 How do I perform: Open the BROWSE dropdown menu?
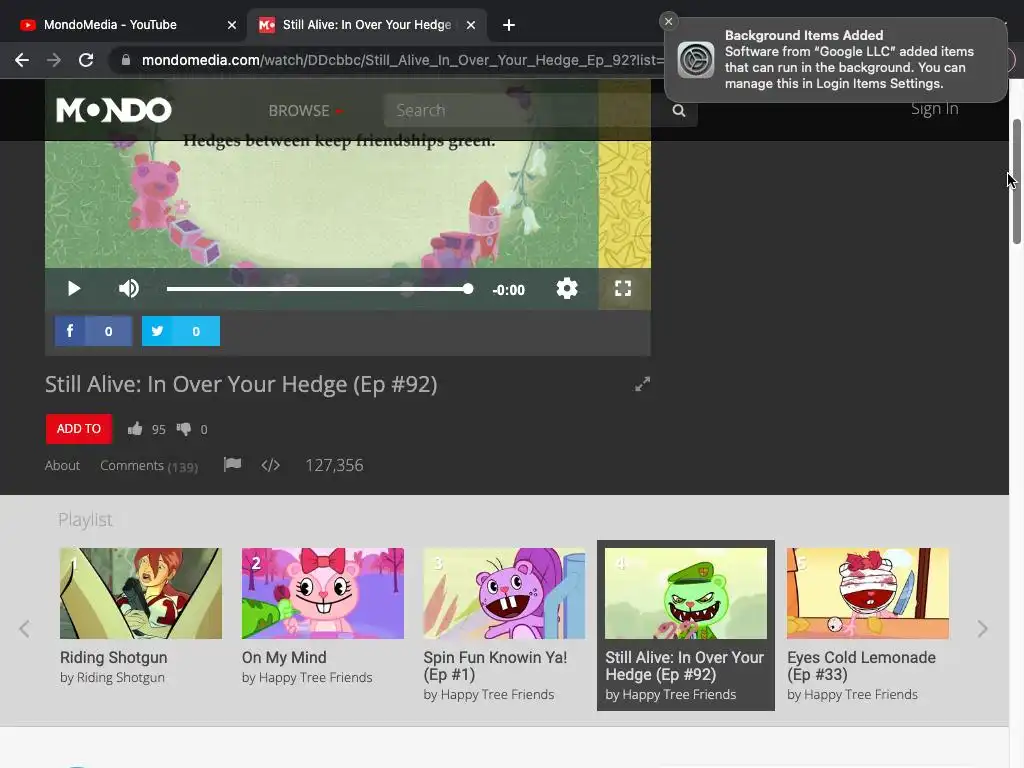305,110
